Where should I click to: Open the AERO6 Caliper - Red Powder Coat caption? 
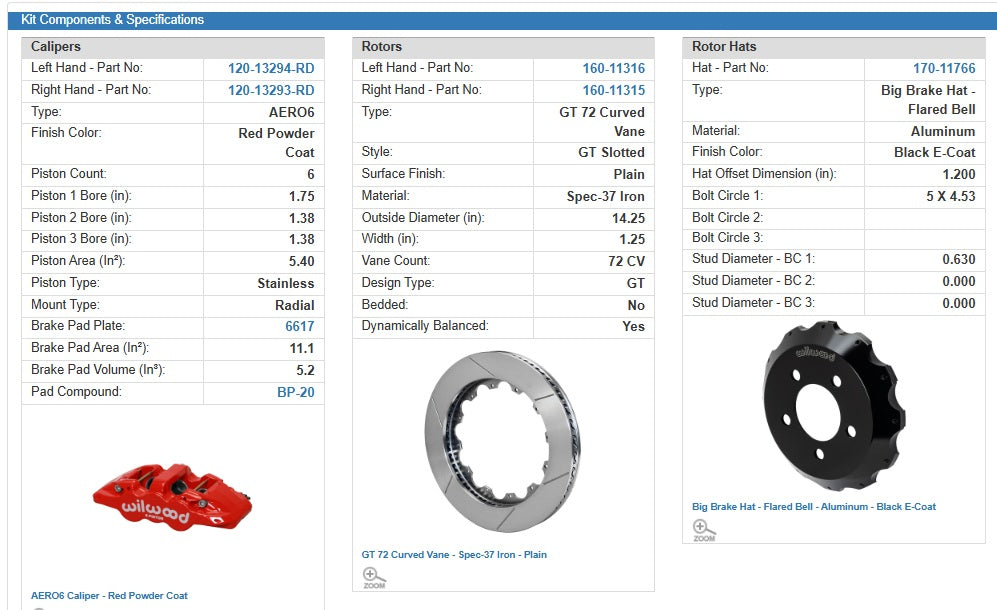tap(109, 596)
